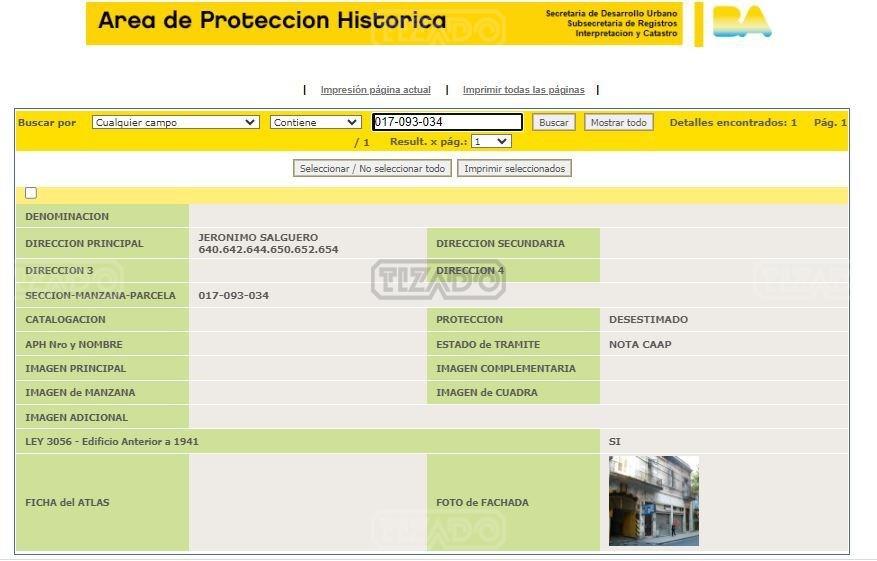Image resolution: width=877 pixels, height=561 pixels.
Task: Tick the record selection checkbox
Action: point(31,193)
